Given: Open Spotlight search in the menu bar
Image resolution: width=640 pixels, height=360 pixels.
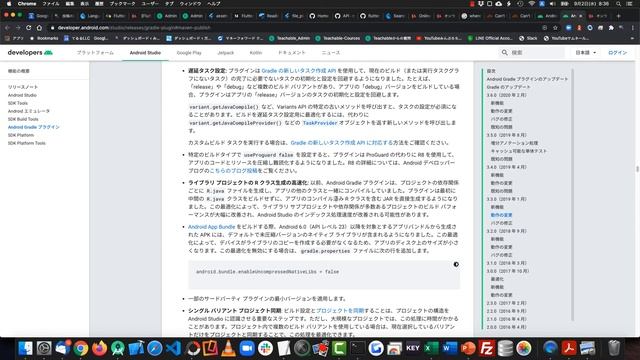Looking at the screenshot, I should click(x=618, y=4).
